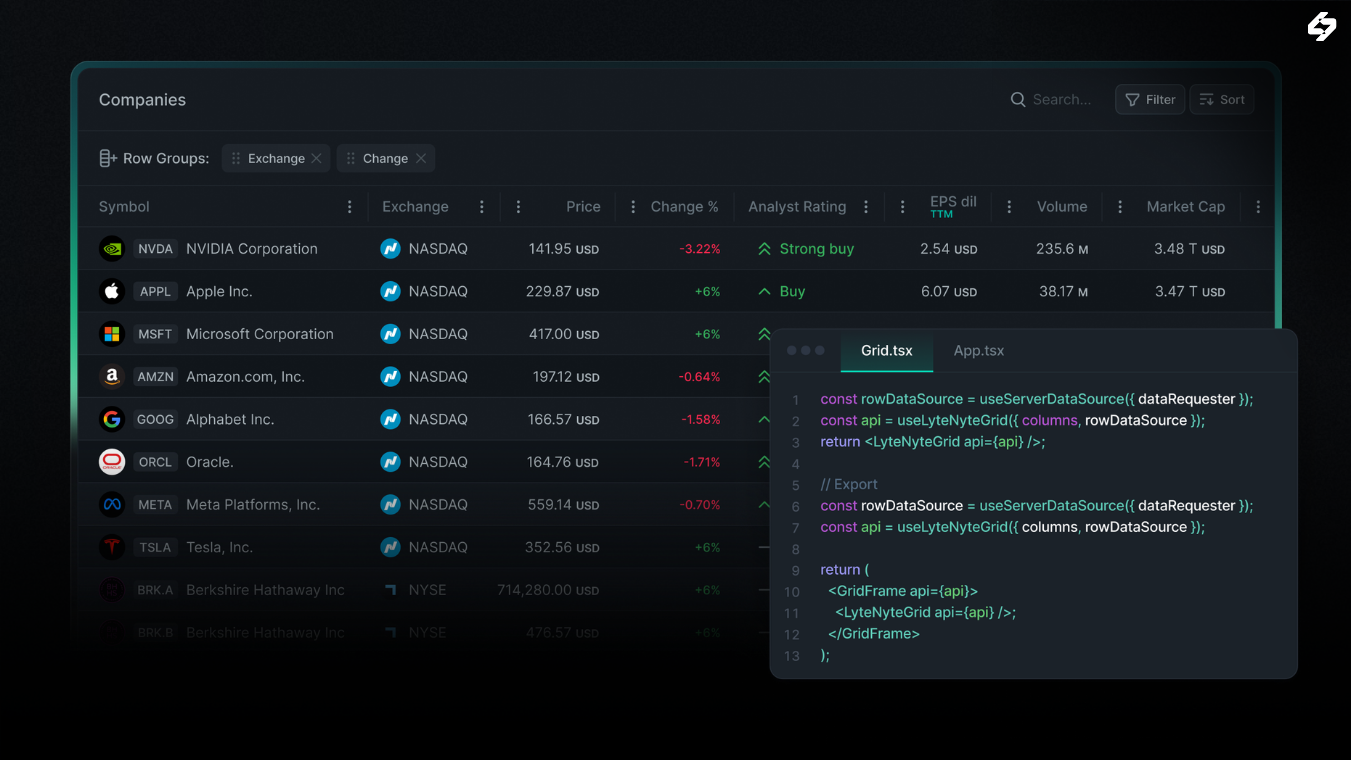Click the -3.22% change value

click(x=699, y=249)
